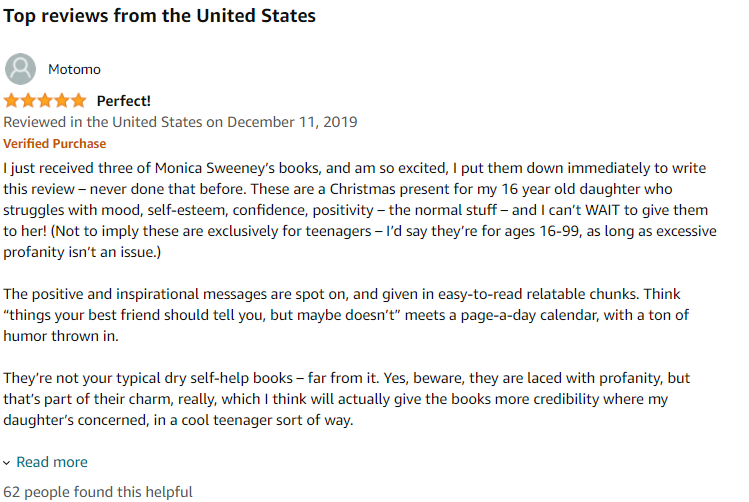Image resolution: width=749 pixels, height=502 pixels.
Task: Click the third orange rating star
Action: 45,101
